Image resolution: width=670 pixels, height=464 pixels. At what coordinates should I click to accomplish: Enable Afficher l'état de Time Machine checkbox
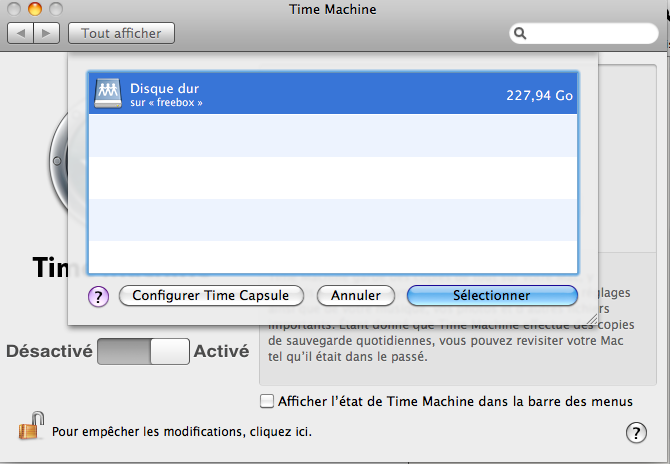coord(266,401)
